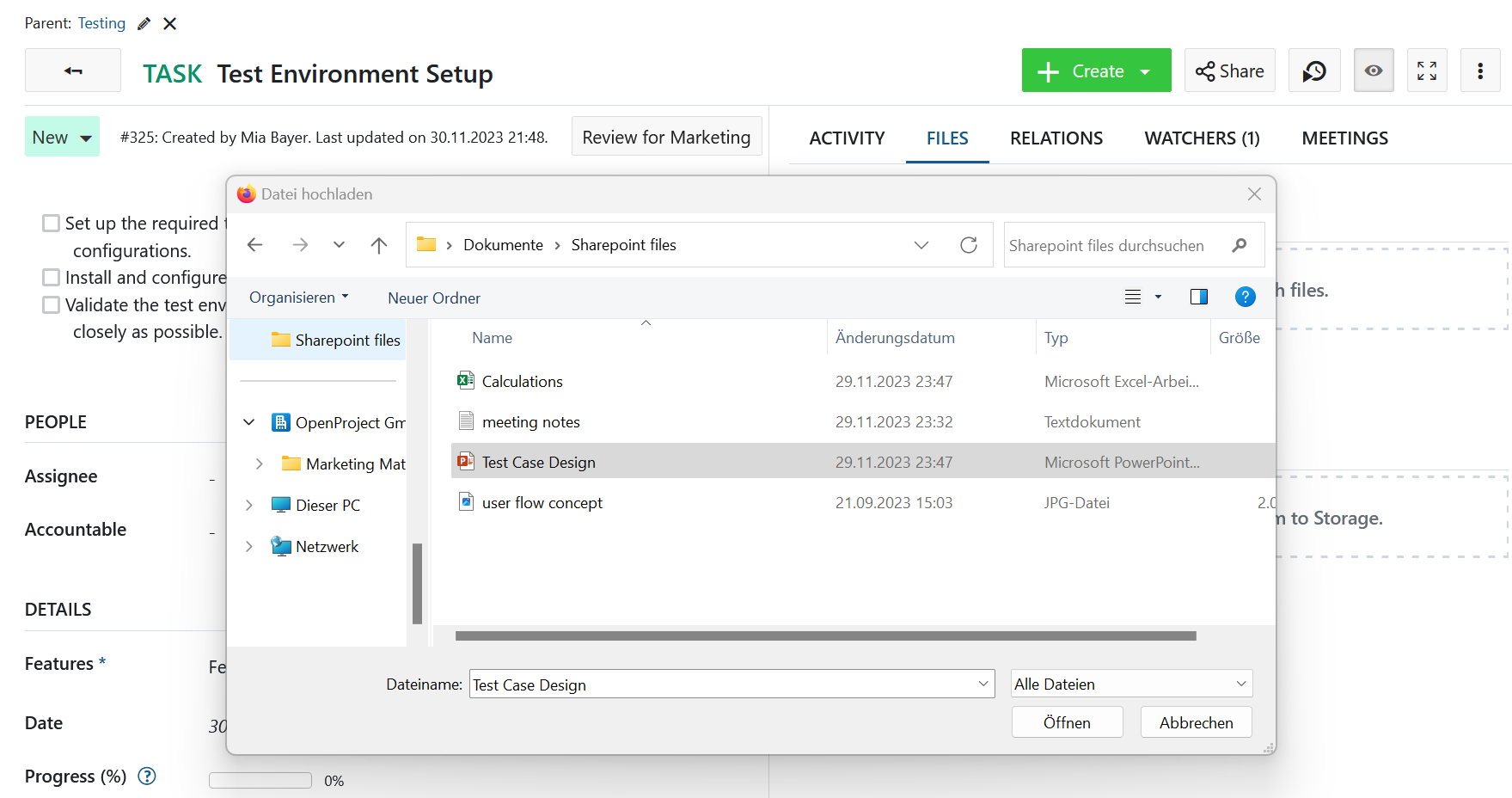1512x798 pixels.
Task: Click the pencil icon to edit parent
Action: click(144, 24)
